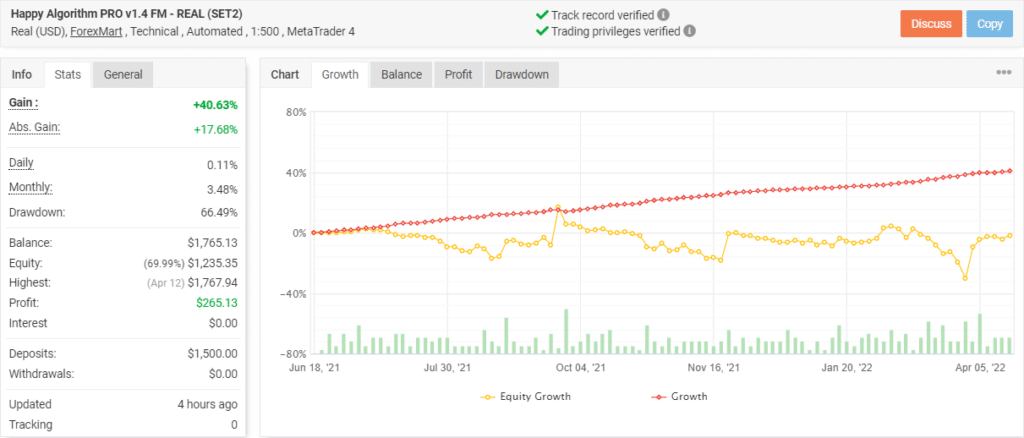Viewport: 1024px width, 438px height.
Task: Show the Drawdown chart tab
Action: [x=521, y=74]
